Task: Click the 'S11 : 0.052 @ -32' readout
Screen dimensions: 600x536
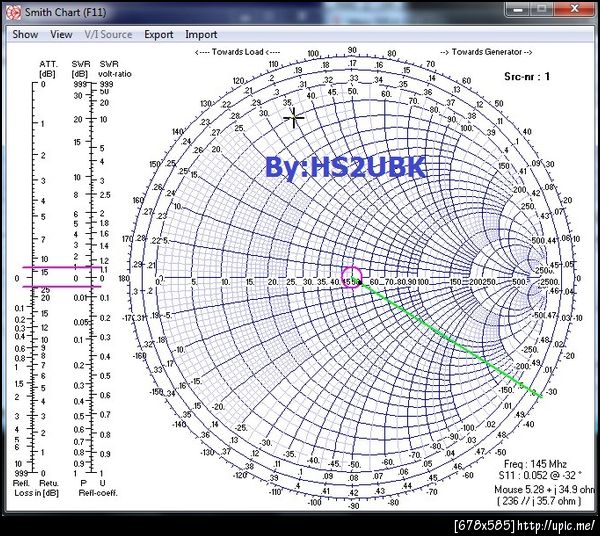Action: tap(540, 476)
